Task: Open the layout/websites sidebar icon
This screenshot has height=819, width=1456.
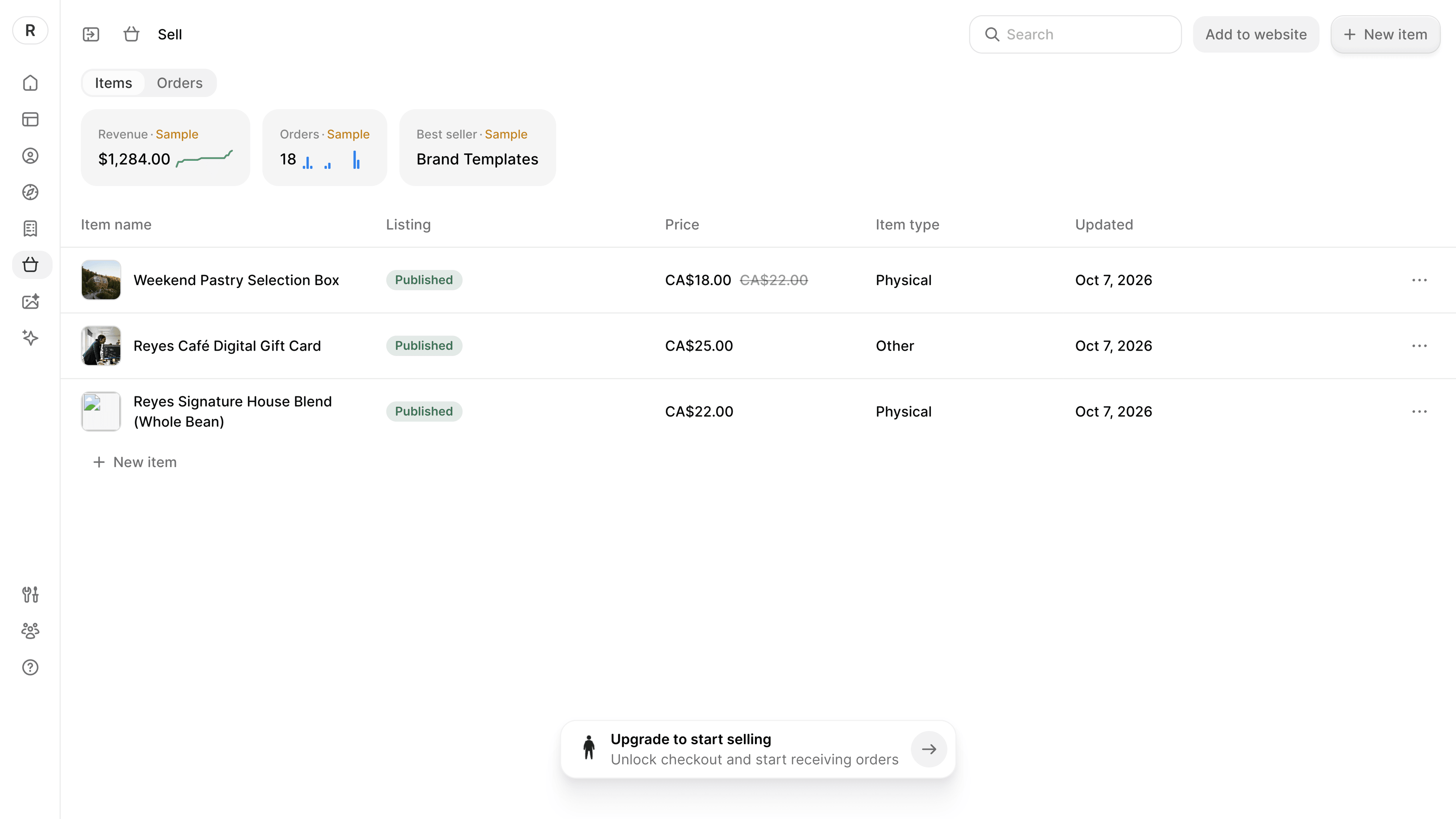Action: click(30, 119)
